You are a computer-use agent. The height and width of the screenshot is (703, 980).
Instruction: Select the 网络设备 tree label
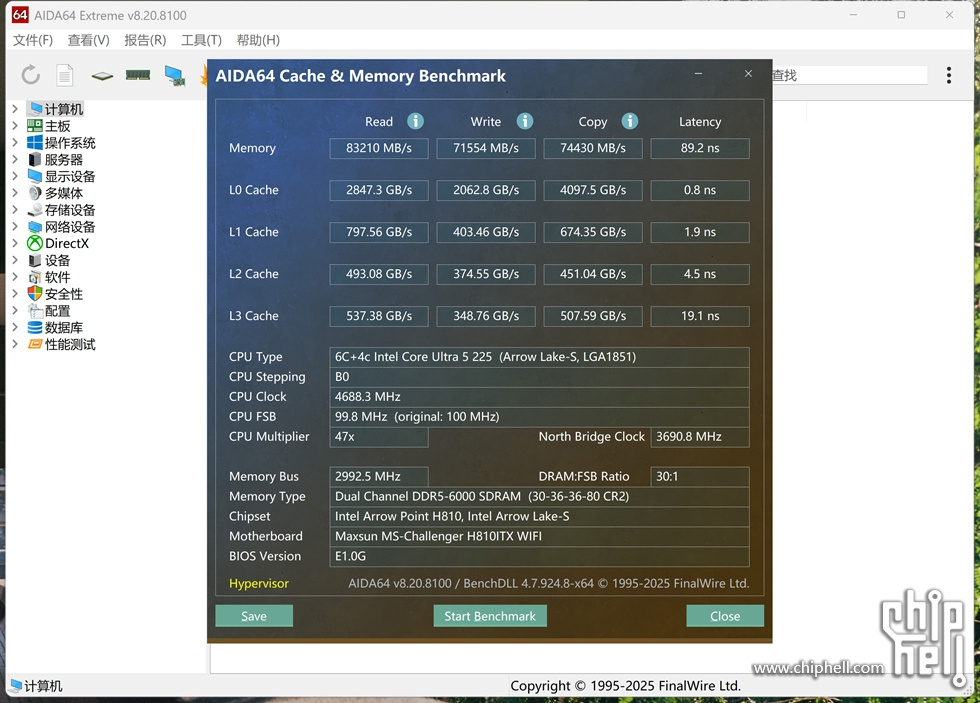coord(70,227)
